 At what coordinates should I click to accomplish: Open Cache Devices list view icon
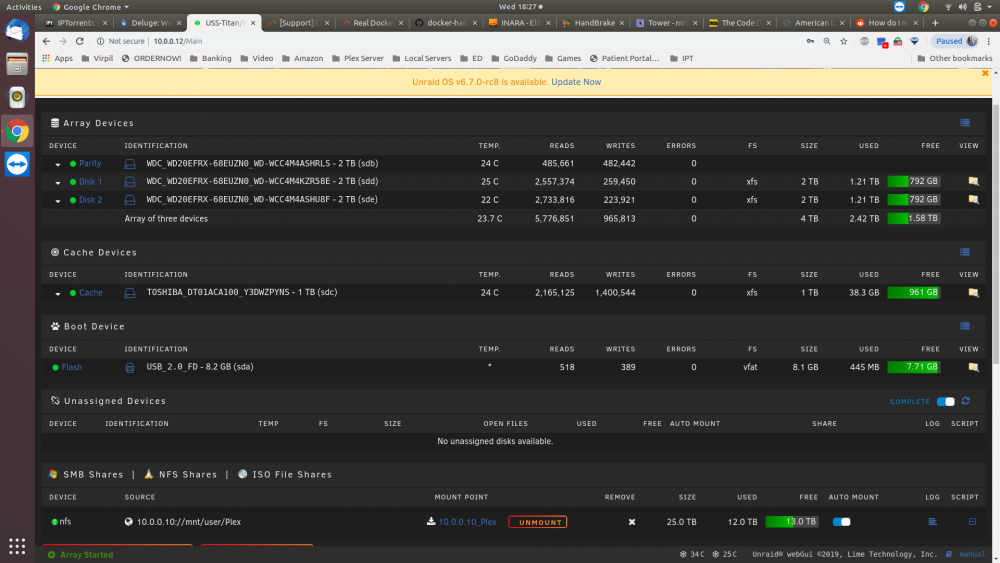965,252
